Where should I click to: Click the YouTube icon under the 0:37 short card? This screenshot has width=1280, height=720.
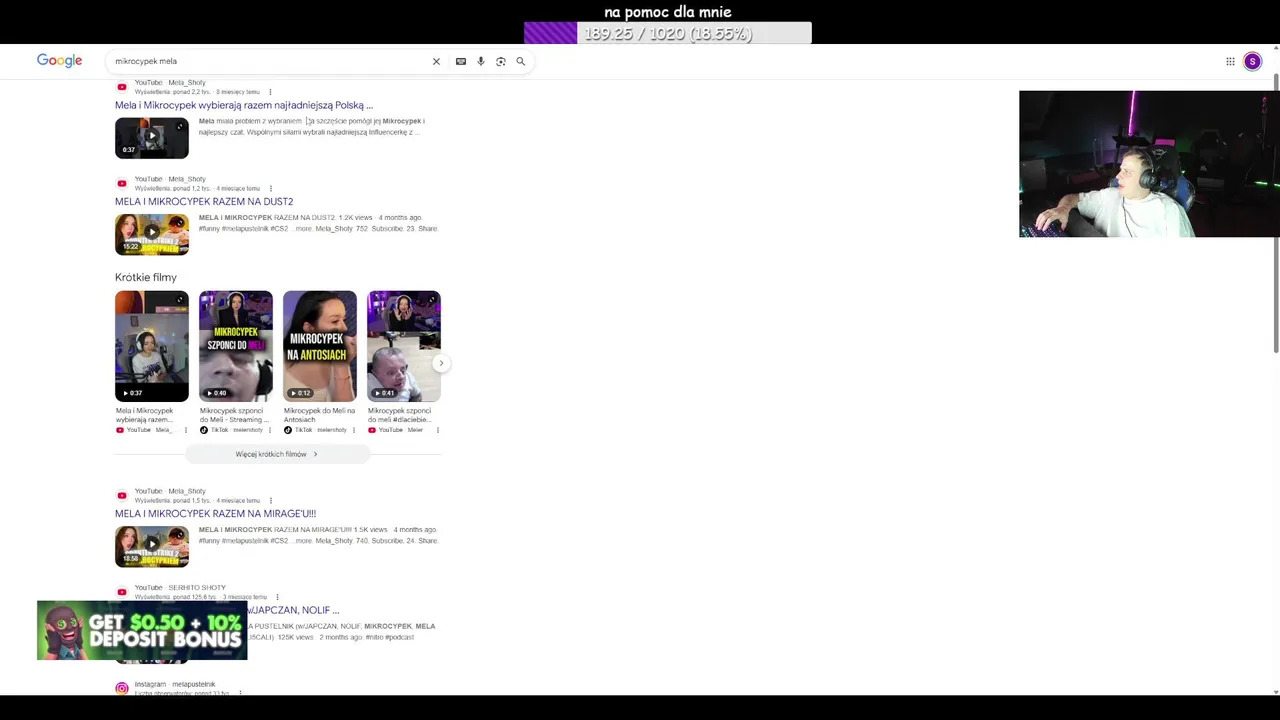pos(120,430)
